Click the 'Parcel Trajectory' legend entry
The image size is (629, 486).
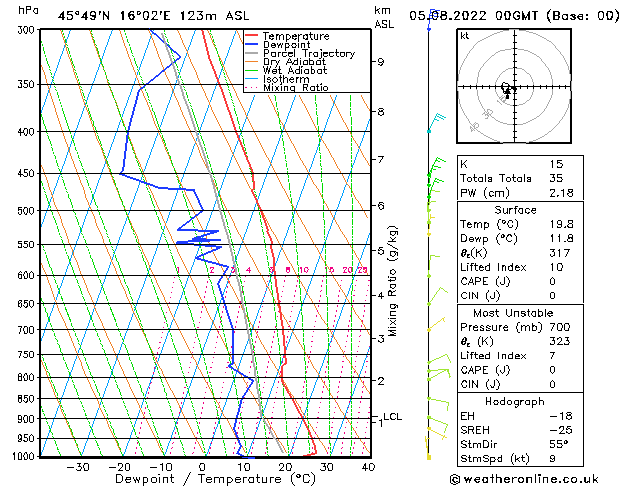(x=309, y=53)
